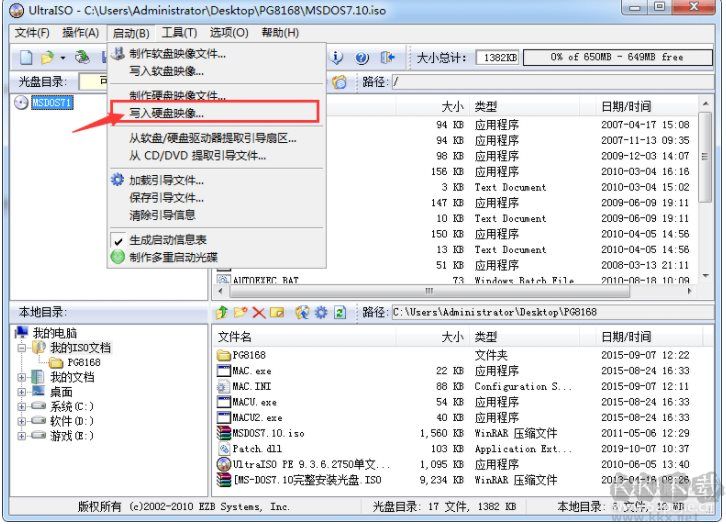
Task: Click the 0% of 650MB capacity bar
Action: pyautogui.click(x=618, y=57)
